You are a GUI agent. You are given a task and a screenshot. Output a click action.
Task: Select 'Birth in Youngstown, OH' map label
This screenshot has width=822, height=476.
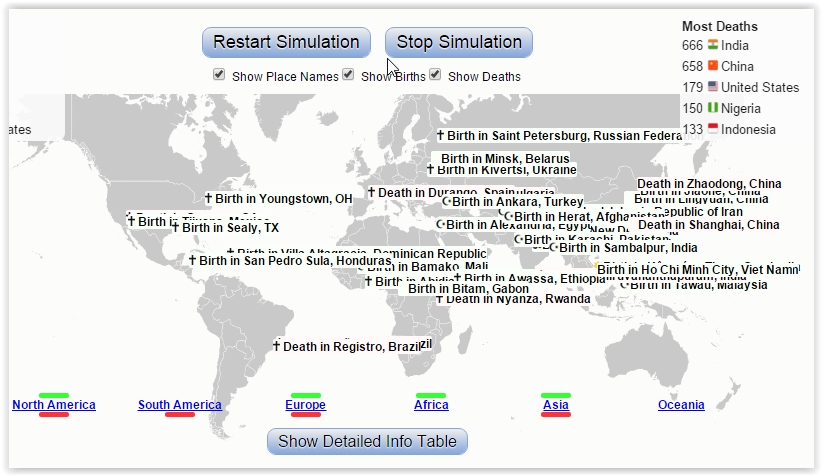click(x=284, y=199)
